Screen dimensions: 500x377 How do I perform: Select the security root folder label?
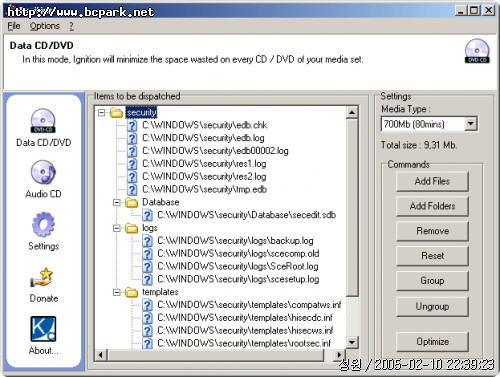pos(141,113)
